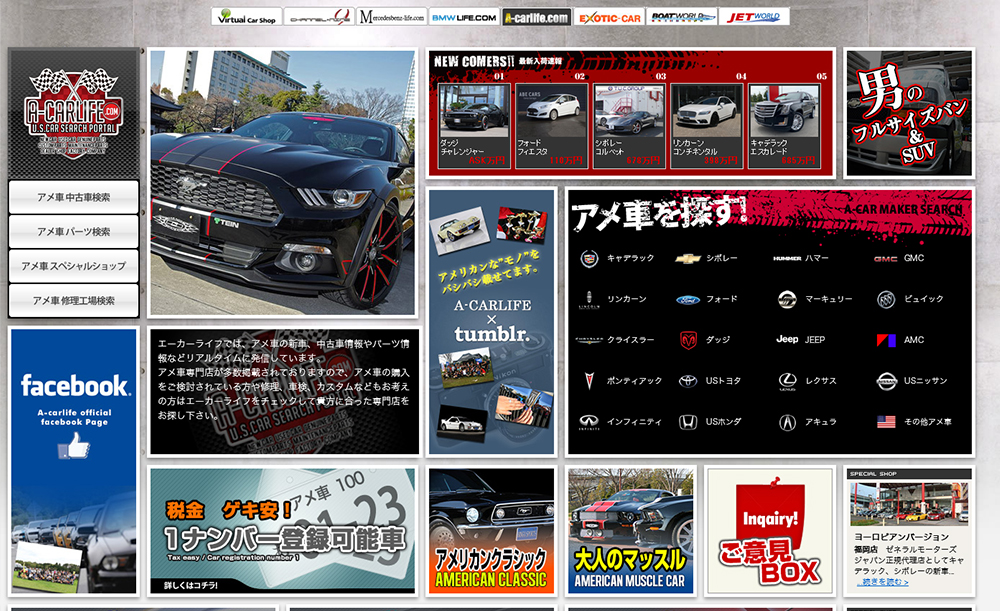Open the Inqairy! ご意見BOX banner
This screenshot has height=611, width=1000.
point(770,531)
